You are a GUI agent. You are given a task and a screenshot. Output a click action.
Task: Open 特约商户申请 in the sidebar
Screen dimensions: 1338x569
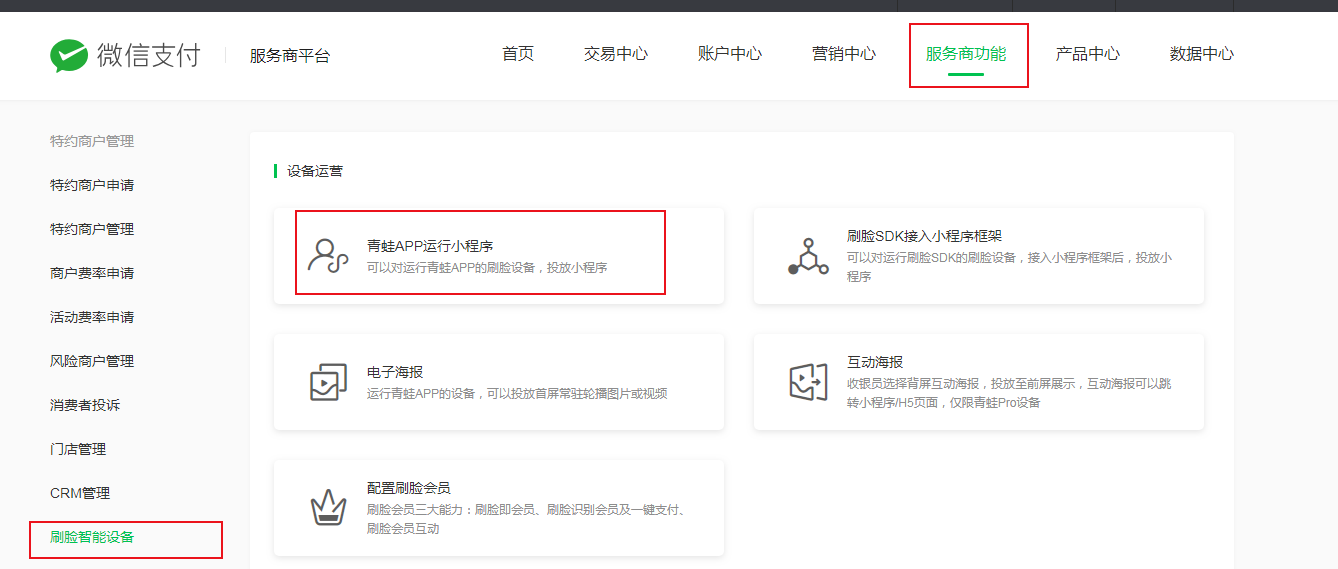click(x=92, y=185)
